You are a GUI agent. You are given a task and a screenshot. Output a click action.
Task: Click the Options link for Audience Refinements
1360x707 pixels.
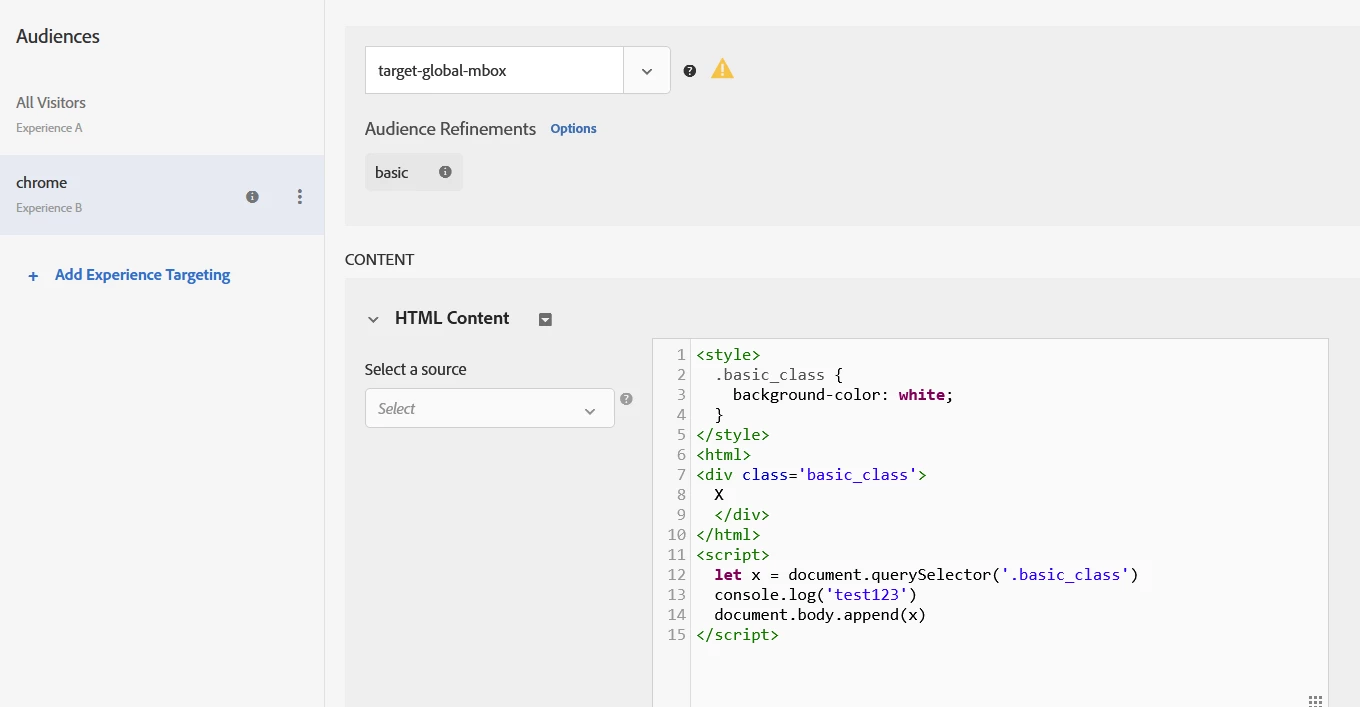573,128
